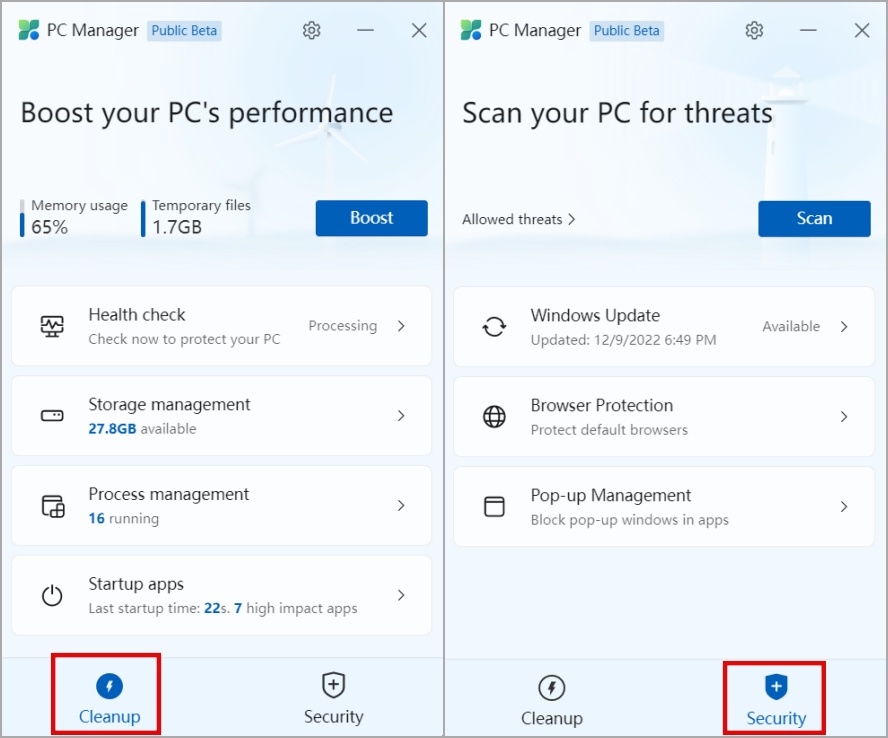The image size is (888, 738).
Task: Expand Browser Protection chevron arrow
Action: 843,417
